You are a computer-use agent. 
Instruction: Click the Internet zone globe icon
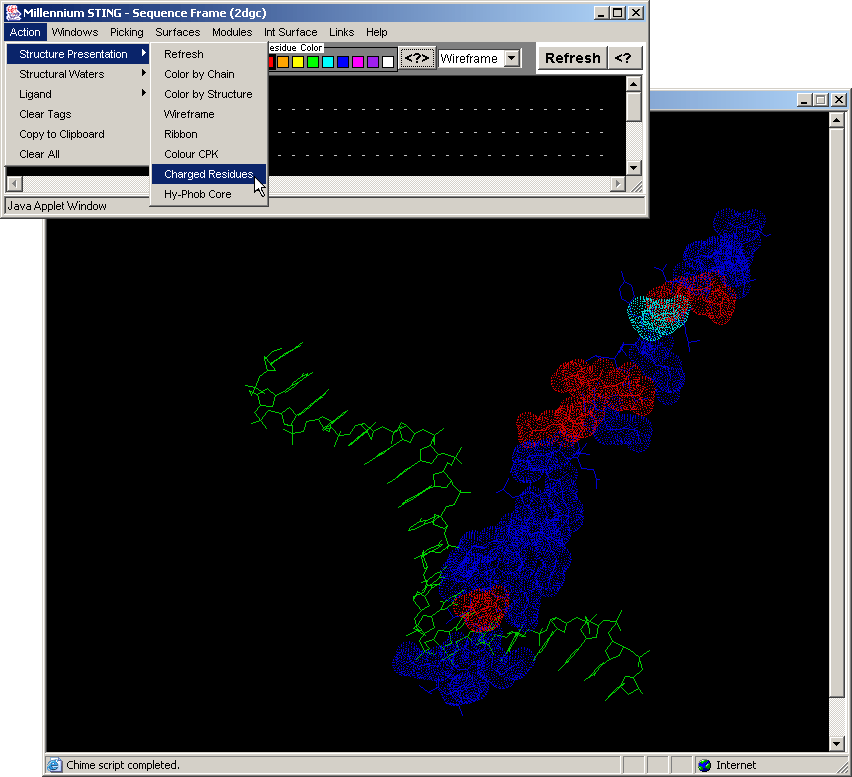[704, 765]
